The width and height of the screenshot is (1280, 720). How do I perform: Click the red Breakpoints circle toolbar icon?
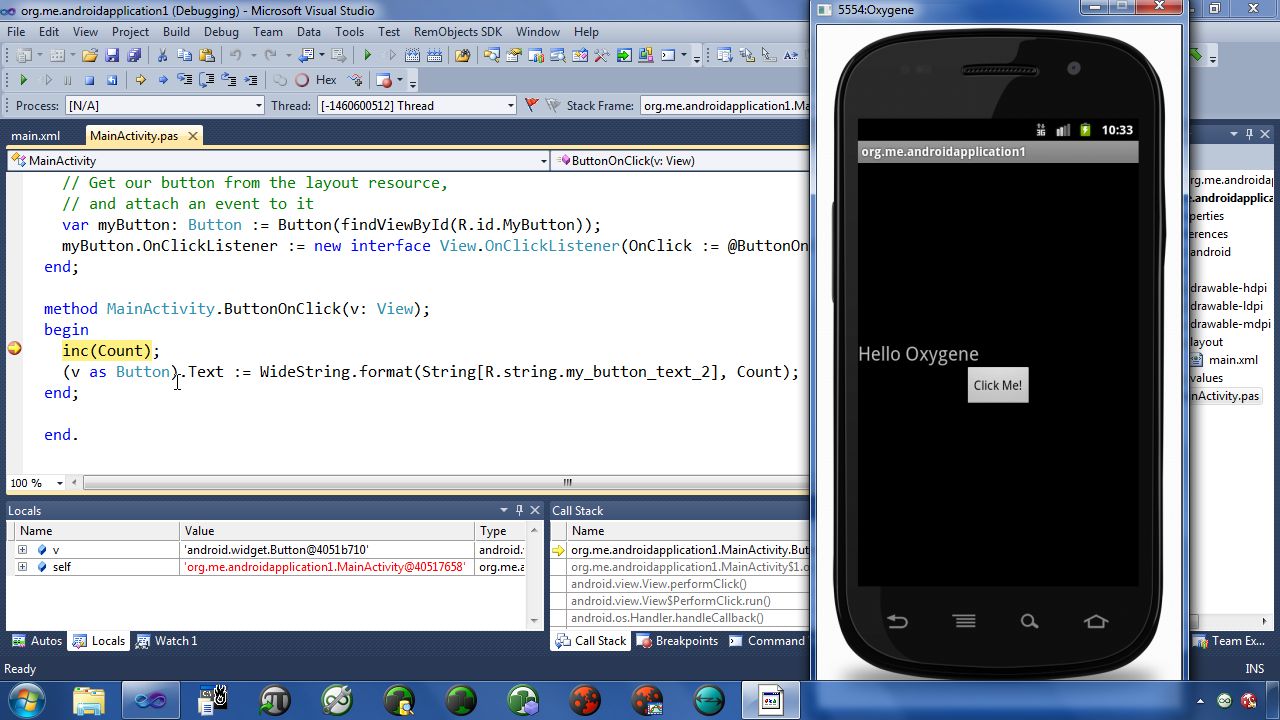[x=384, y=80]
